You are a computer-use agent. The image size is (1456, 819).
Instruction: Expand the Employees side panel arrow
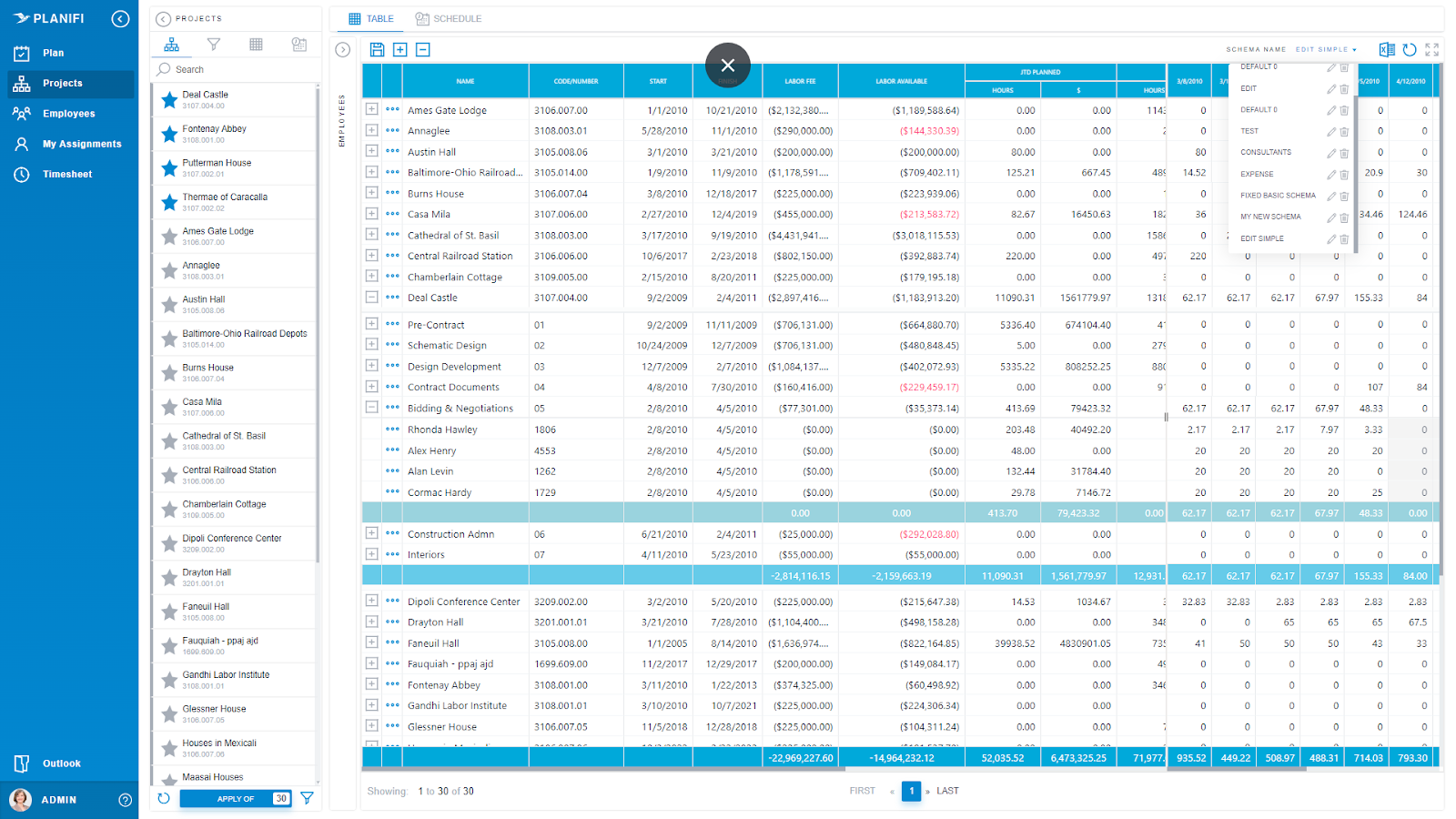(x=342, y=50)
